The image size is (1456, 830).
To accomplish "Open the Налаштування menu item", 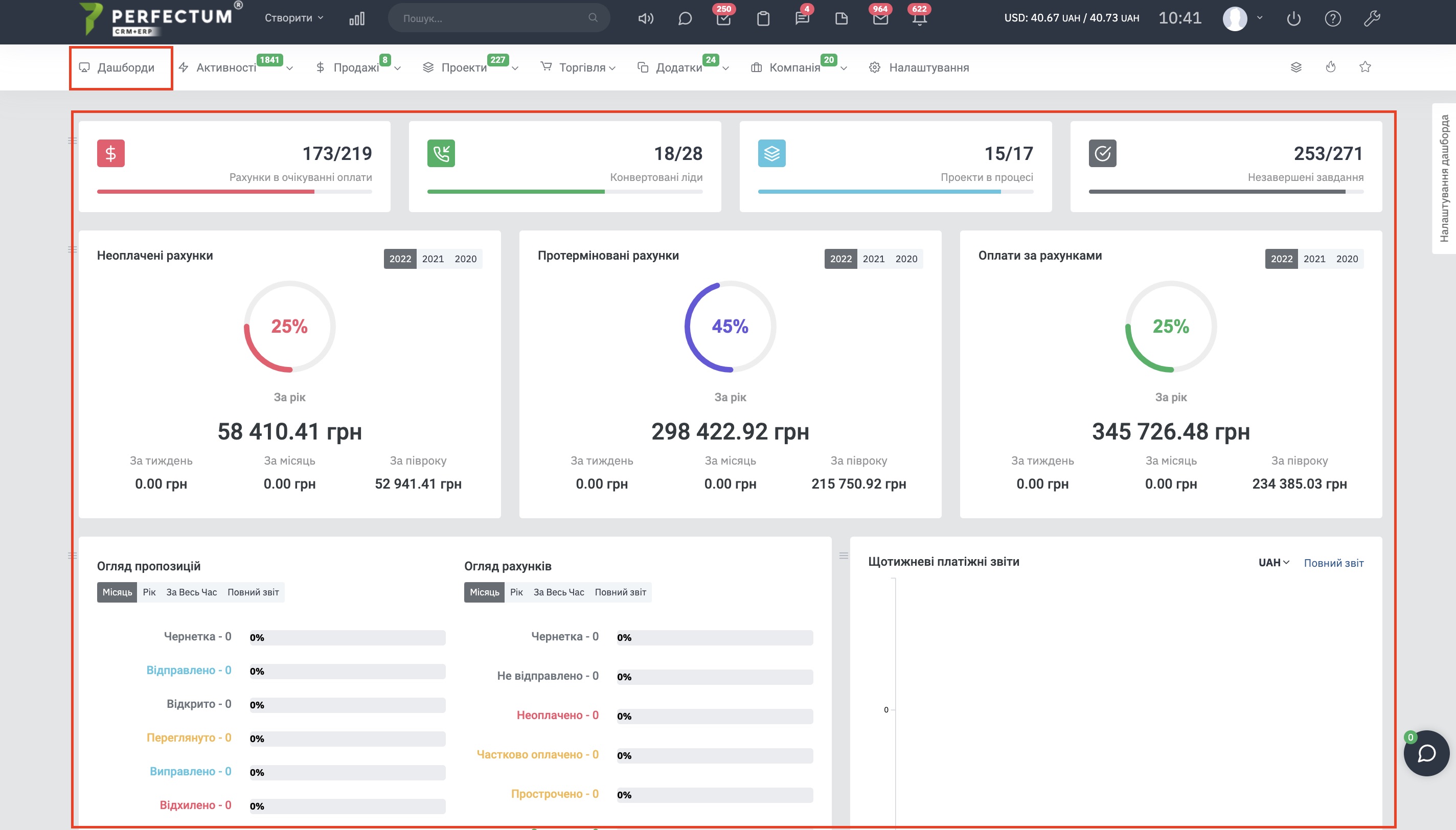I will (x=928, y=67).
